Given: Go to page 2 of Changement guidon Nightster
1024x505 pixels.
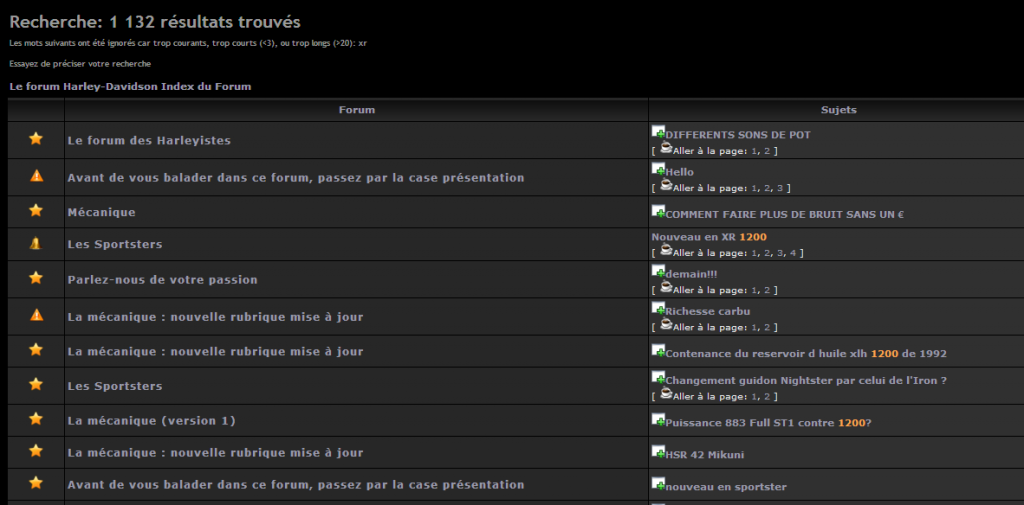Looking at the screenshot, I should point(767,397).
